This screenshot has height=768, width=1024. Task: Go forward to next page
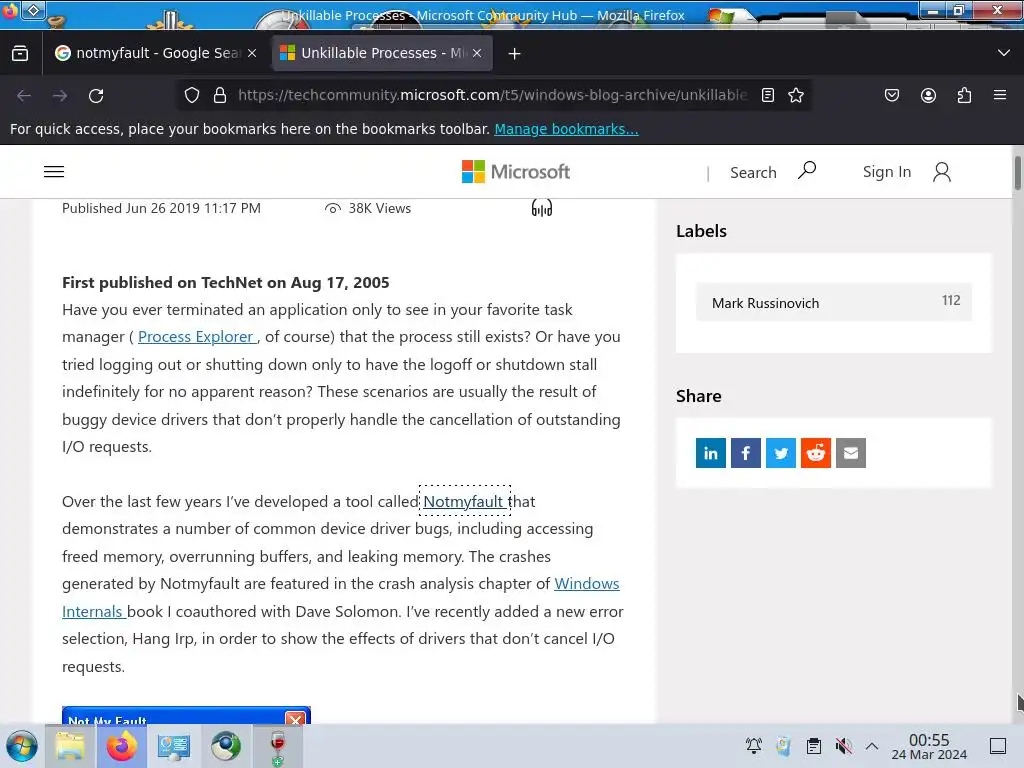(x=60, y=95)
